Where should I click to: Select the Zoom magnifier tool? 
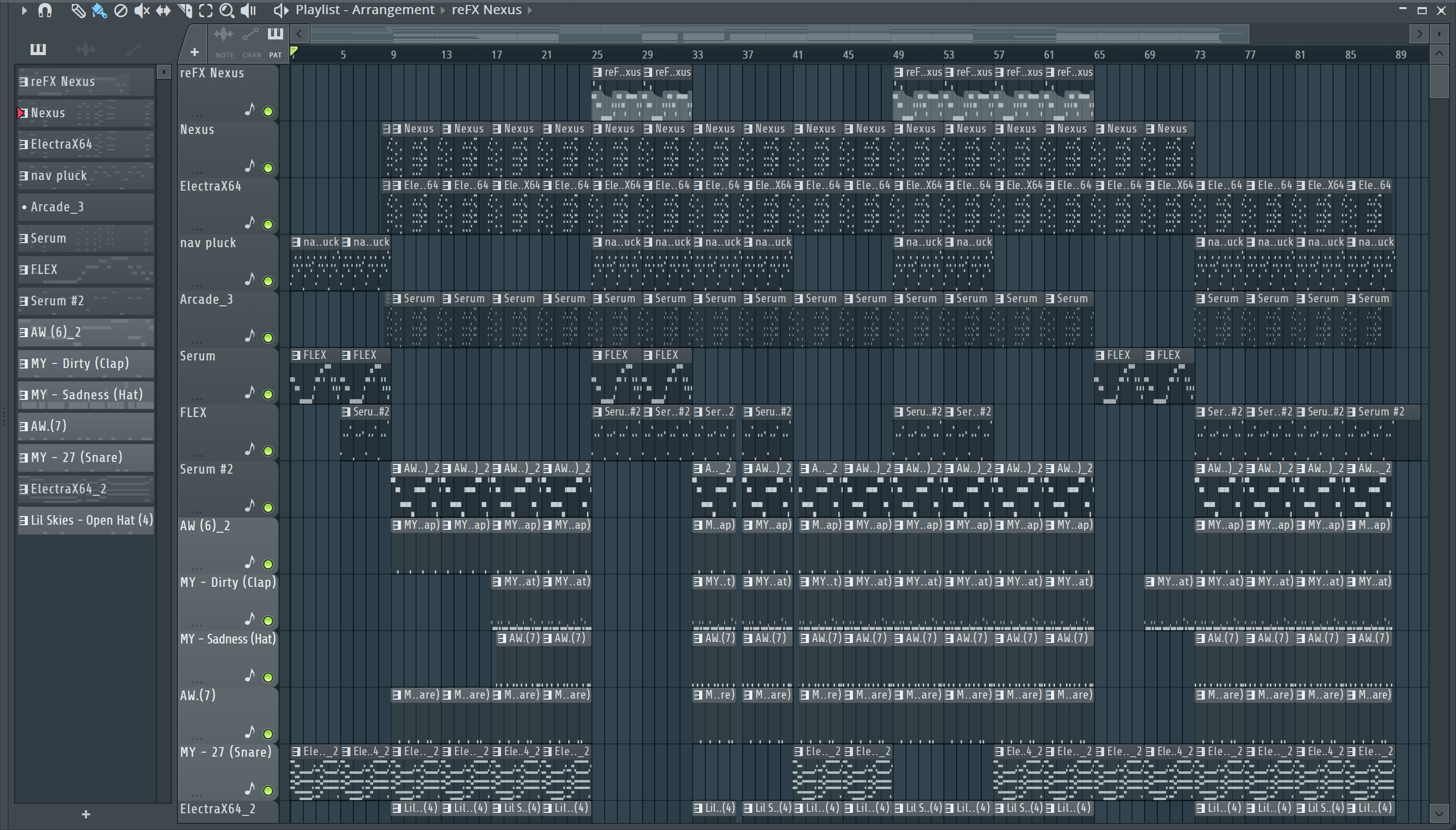[227, 10]
